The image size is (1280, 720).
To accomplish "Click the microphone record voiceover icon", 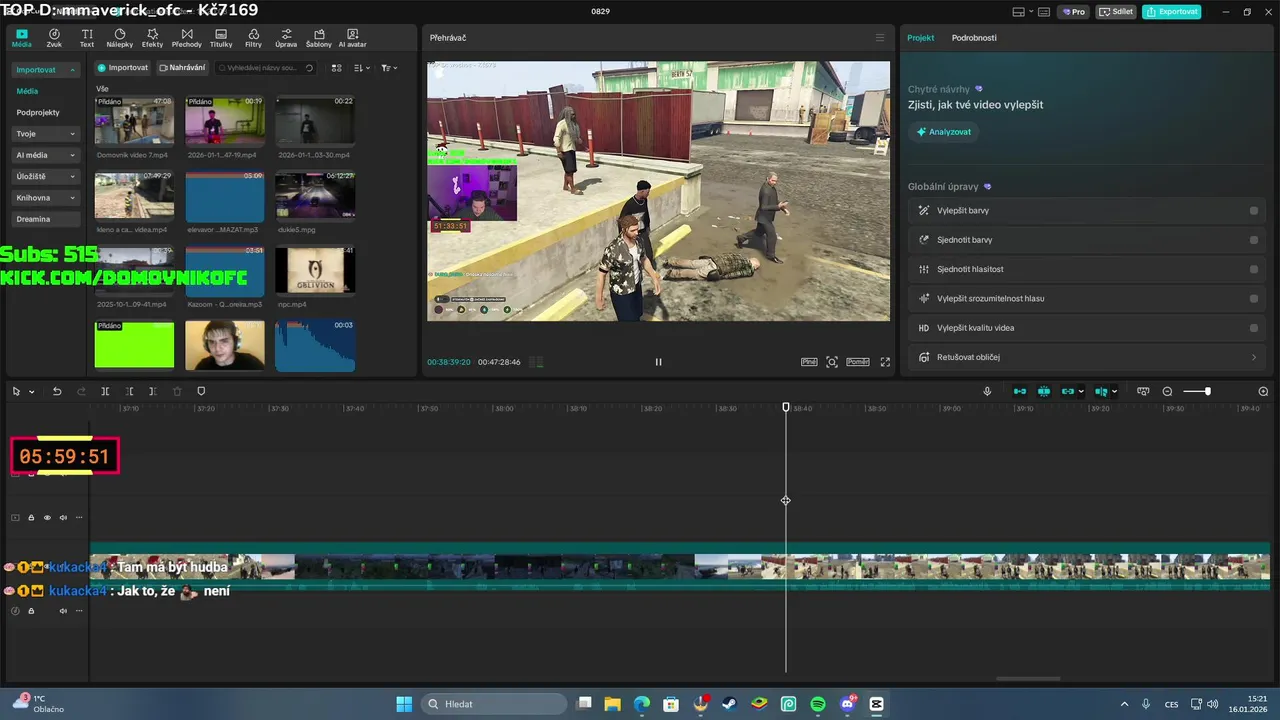I will 987,391.
